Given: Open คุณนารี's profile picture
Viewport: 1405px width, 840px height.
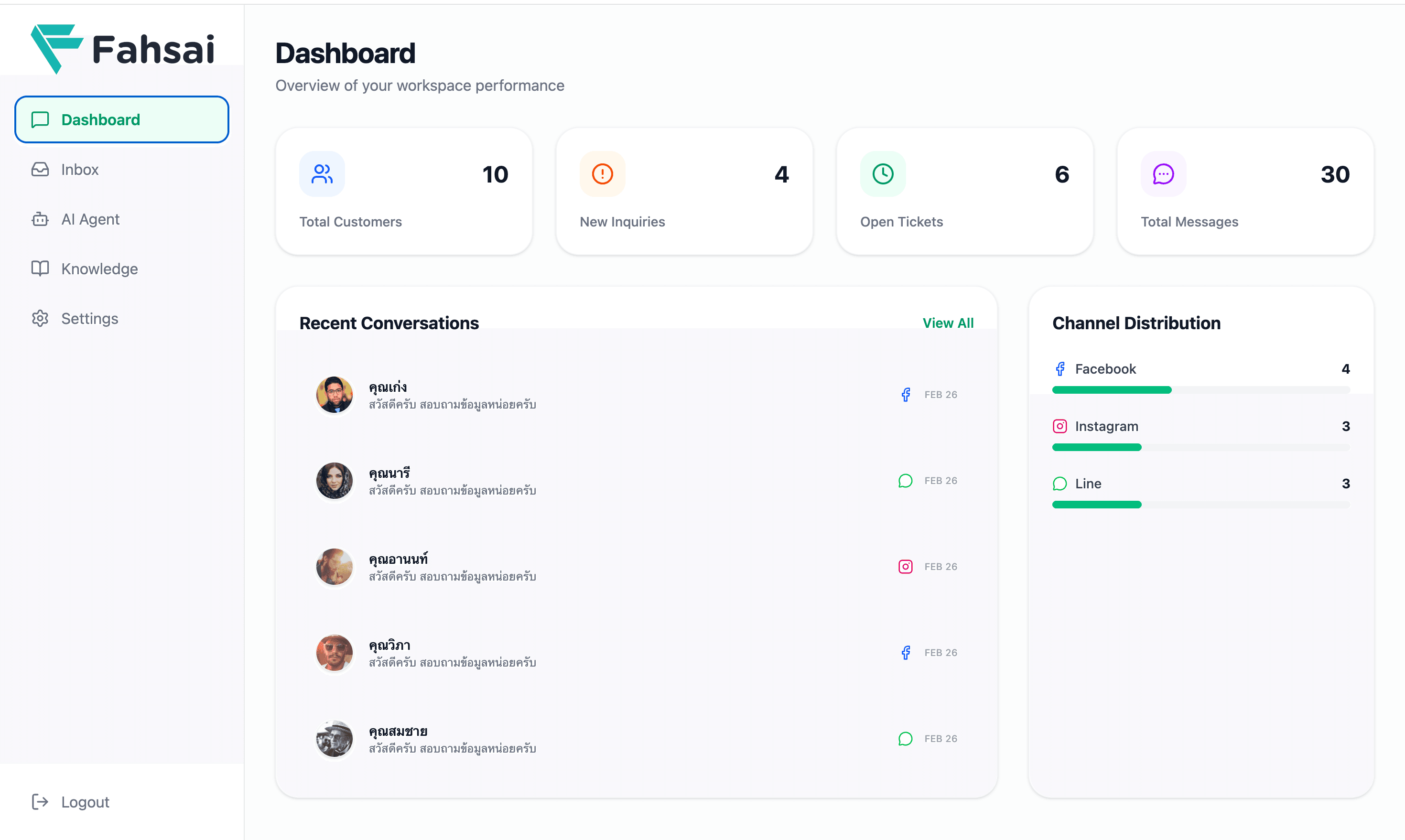Looking at the screenshot, I should [334, 481].
